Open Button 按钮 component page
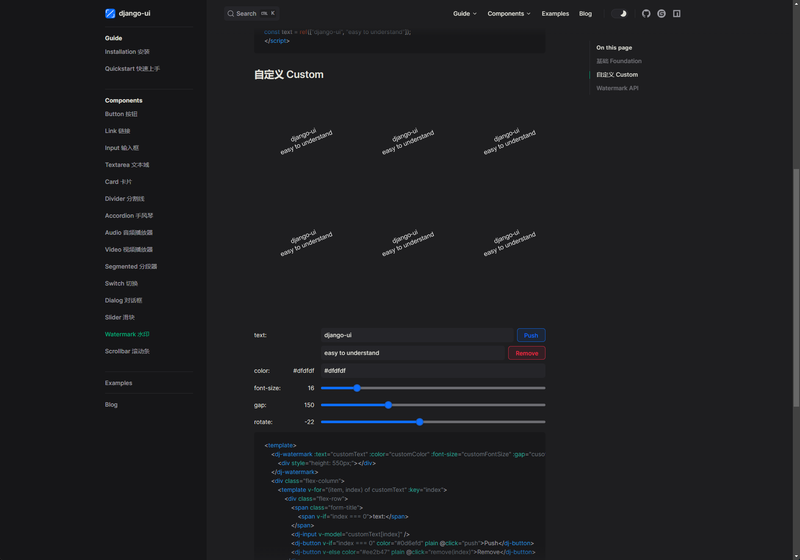The image size is (800, 560). (x=121, y=114)
